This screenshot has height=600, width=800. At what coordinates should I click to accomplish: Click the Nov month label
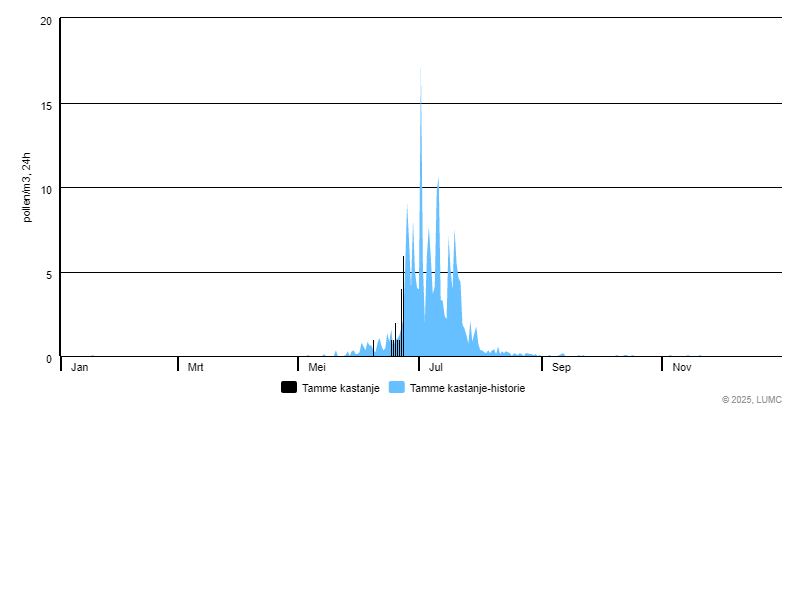(x=682, y=367)
